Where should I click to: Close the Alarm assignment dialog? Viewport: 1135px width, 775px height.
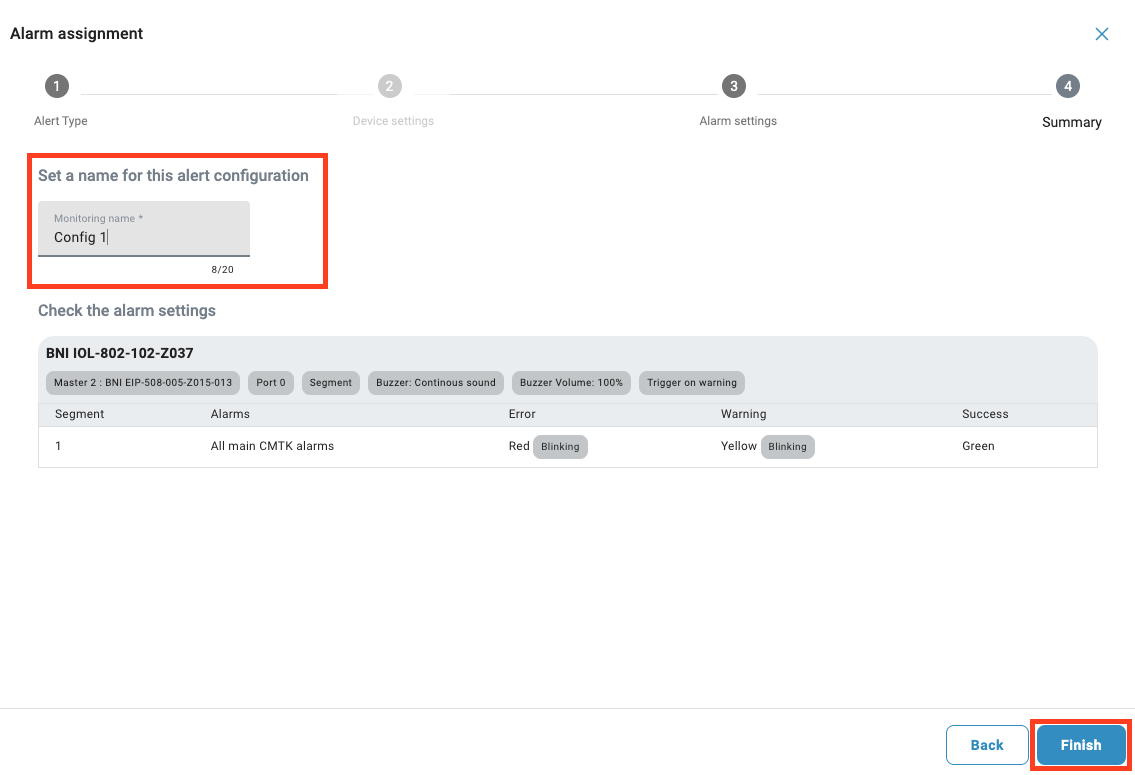(x=1101, y=34)
